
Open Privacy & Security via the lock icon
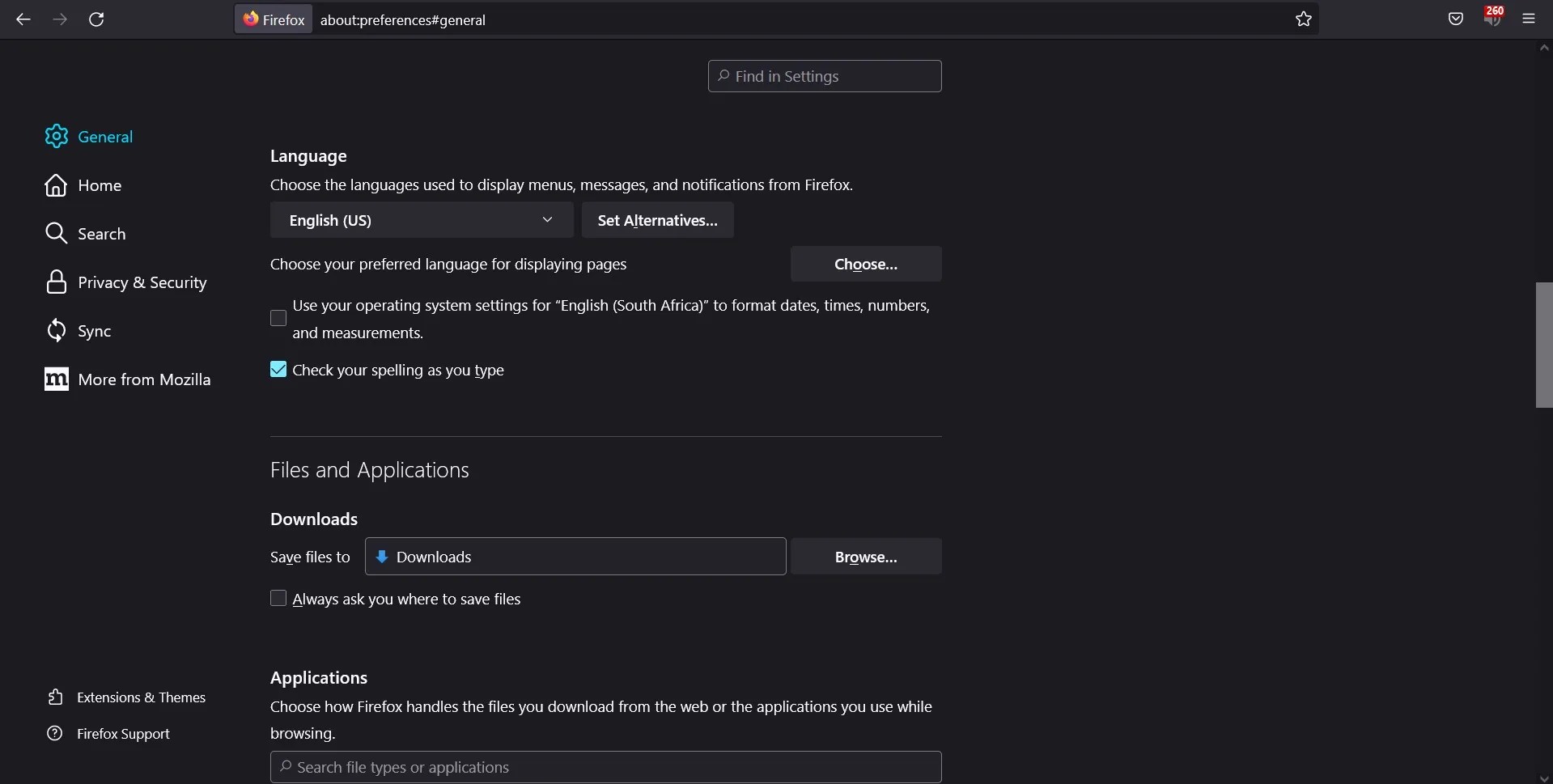pos(56,282)
